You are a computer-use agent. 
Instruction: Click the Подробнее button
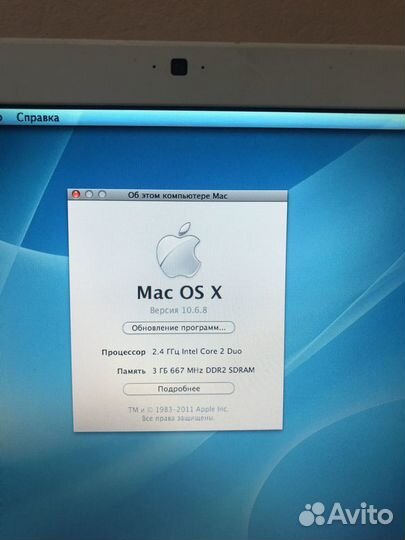tap(179, 389)
